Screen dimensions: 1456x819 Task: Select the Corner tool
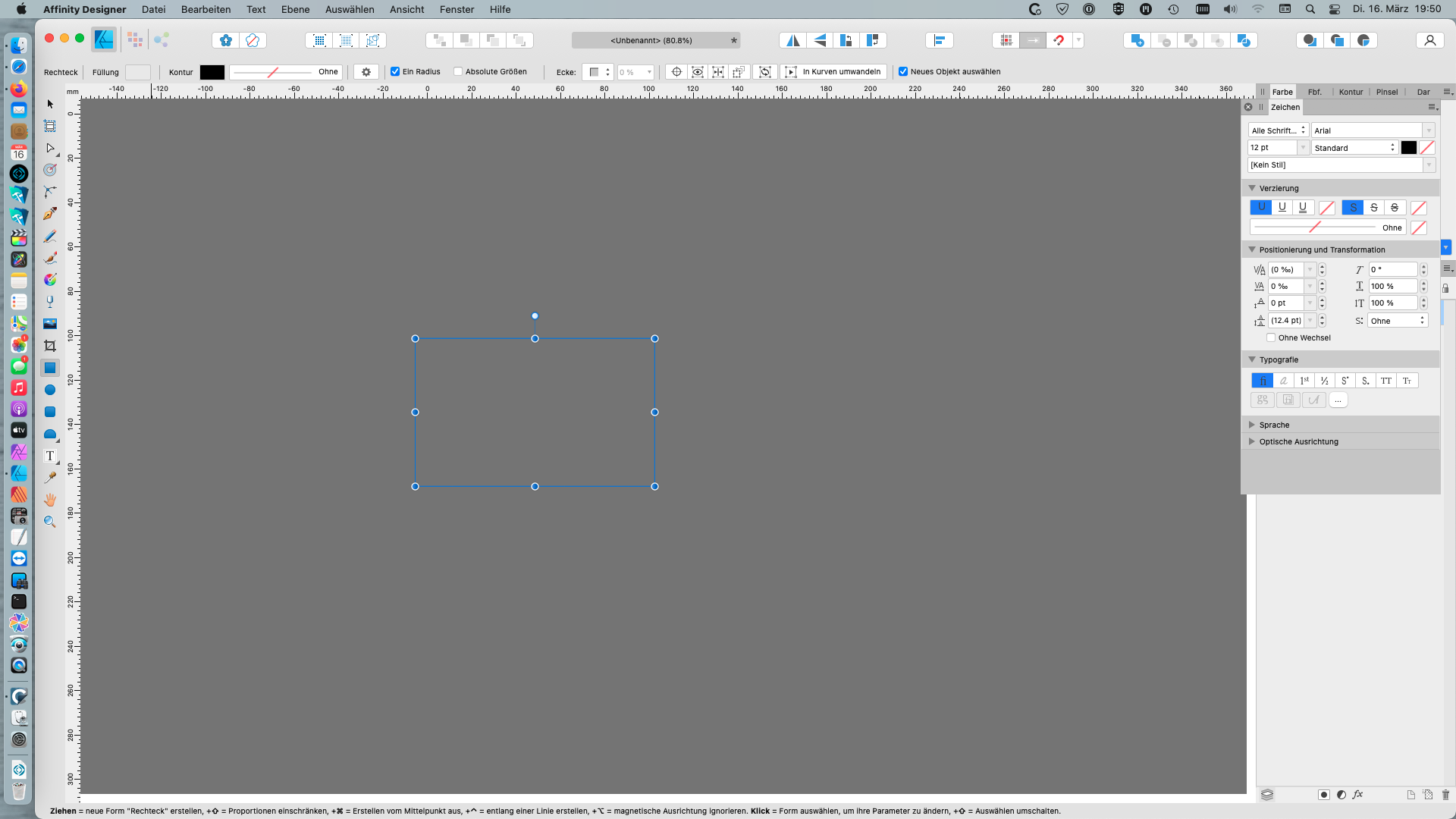pyautogui.click(x=50, y=192)
